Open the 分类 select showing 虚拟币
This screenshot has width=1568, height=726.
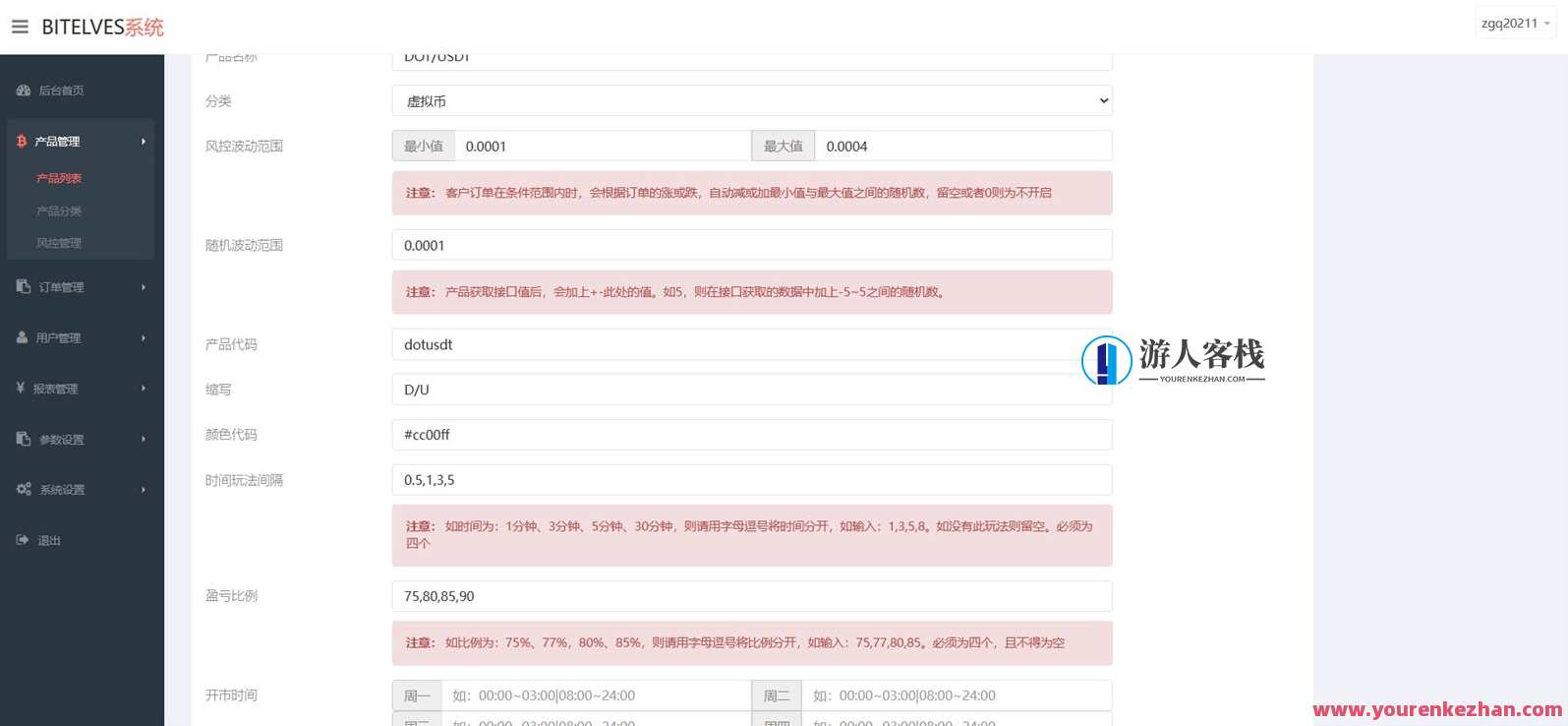(x=752, y=100)
